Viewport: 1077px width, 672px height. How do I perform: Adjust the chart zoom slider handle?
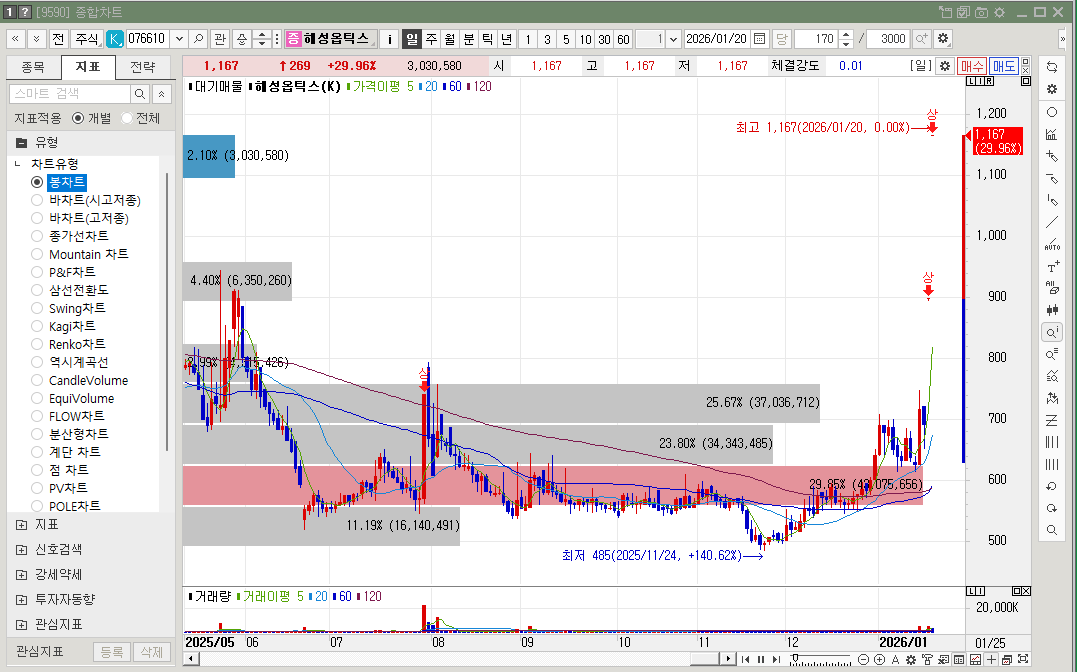pos(795,658)
